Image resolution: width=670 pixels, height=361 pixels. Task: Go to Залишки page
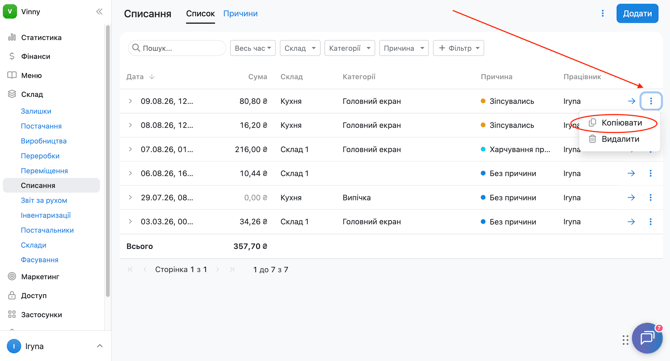[36, 111]
